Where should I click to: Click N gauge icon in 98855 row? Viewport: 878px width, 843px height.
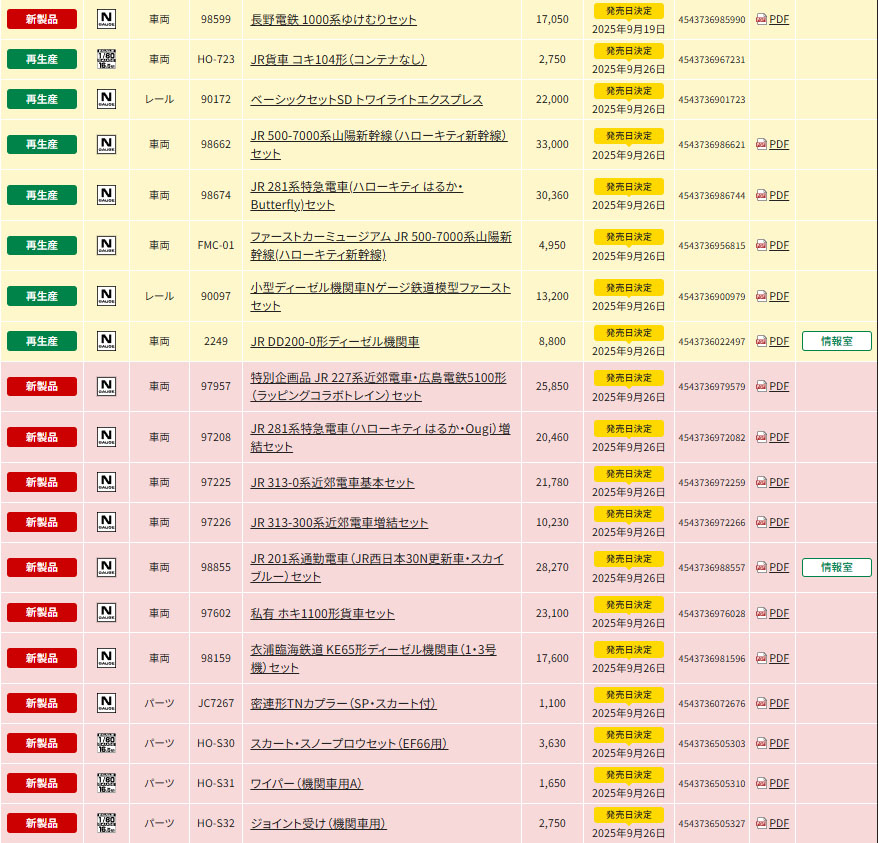coord(106,567)
